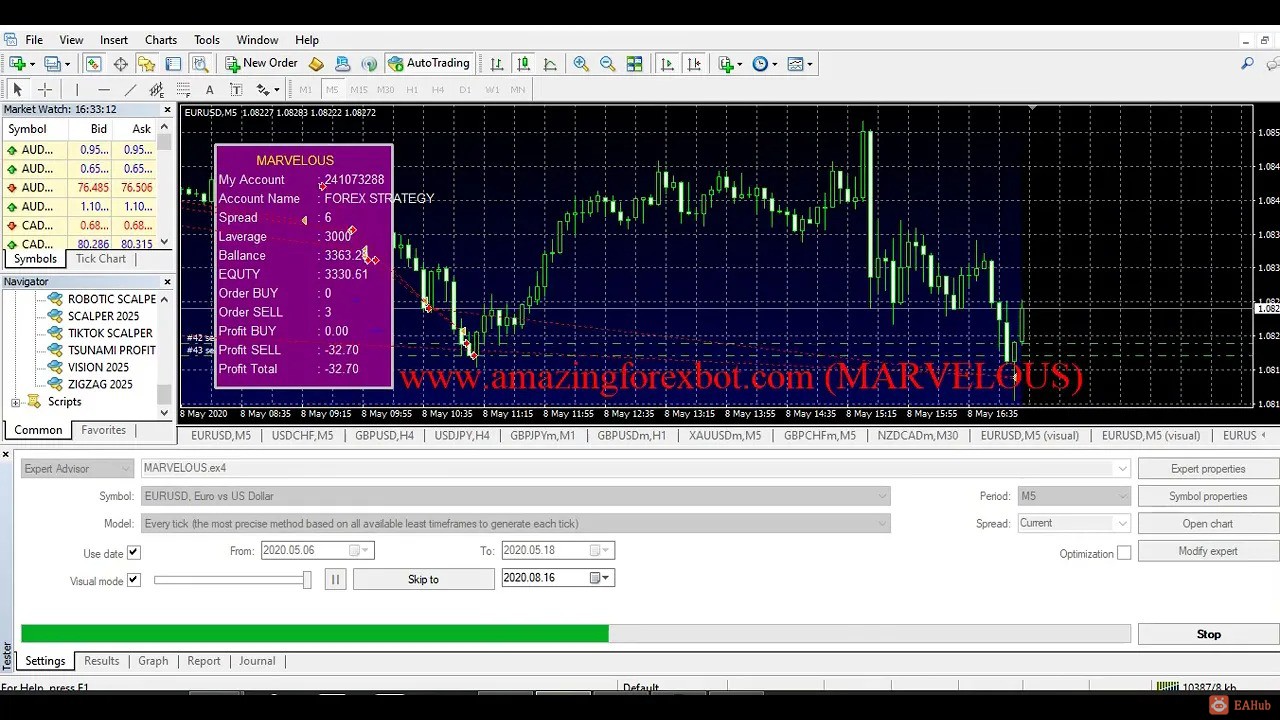Draw a horizontal line tool

[104, 90]
